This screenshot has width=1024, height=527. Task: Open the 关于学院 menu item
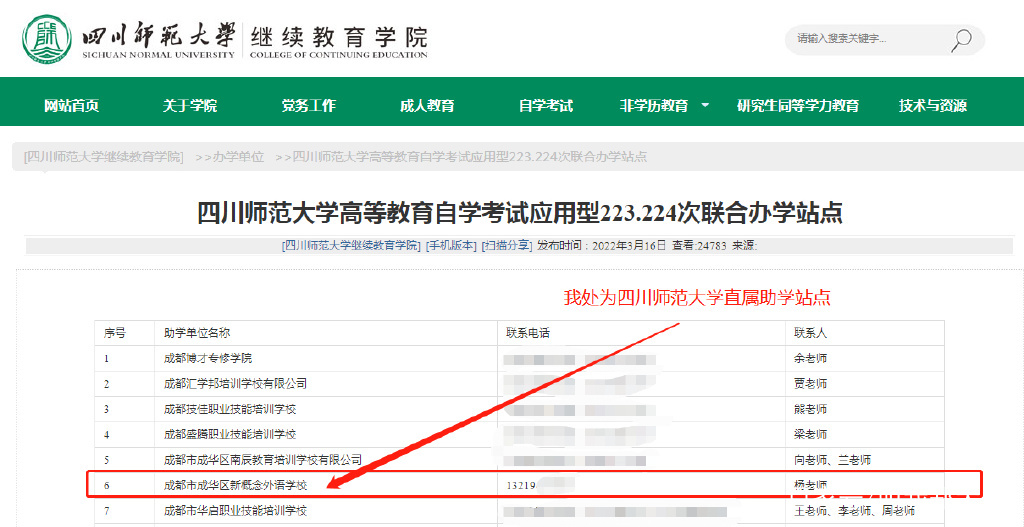(x=190, y=105)
